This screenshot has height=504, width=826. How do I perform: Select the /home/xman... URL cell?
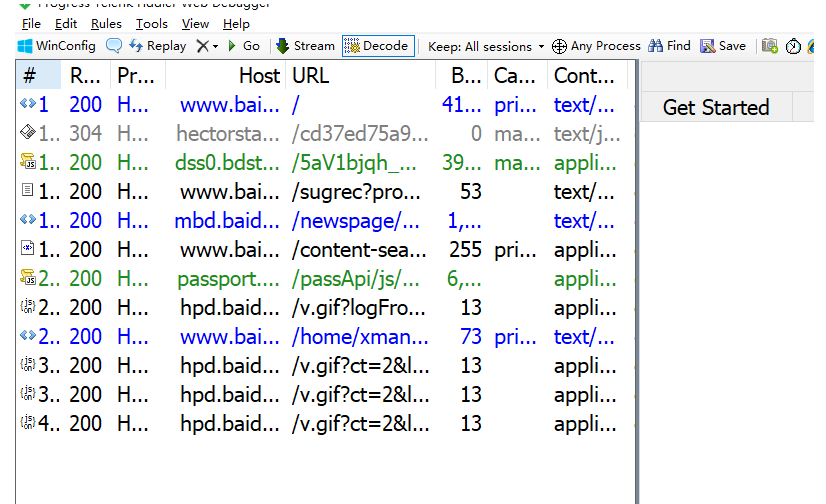360,337
